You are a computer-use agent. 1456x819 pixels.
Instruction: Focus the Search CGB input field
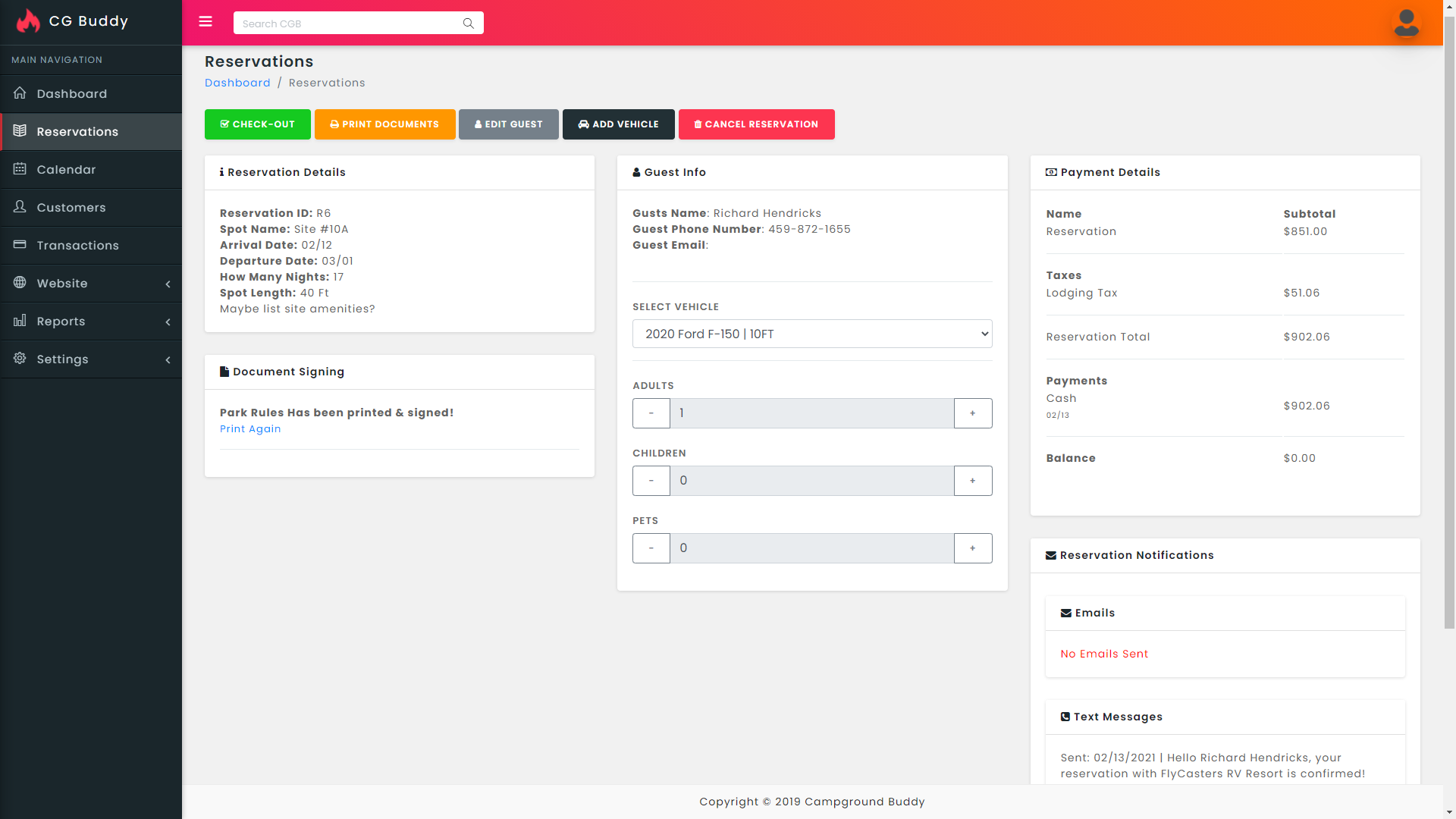[349, 24]
